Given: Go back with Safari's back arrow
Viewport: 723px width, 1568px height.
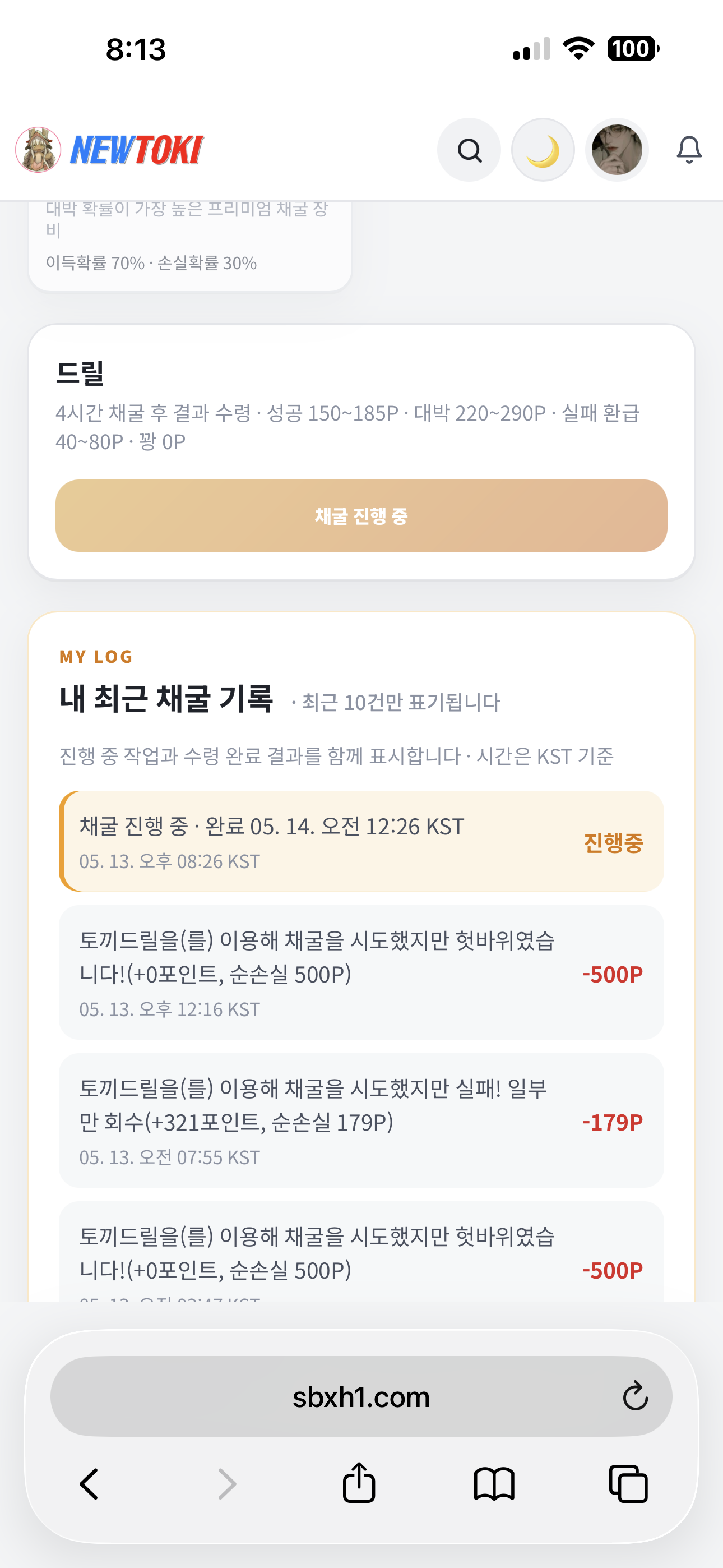Looking at the screenshot, I should [90, 1484].
